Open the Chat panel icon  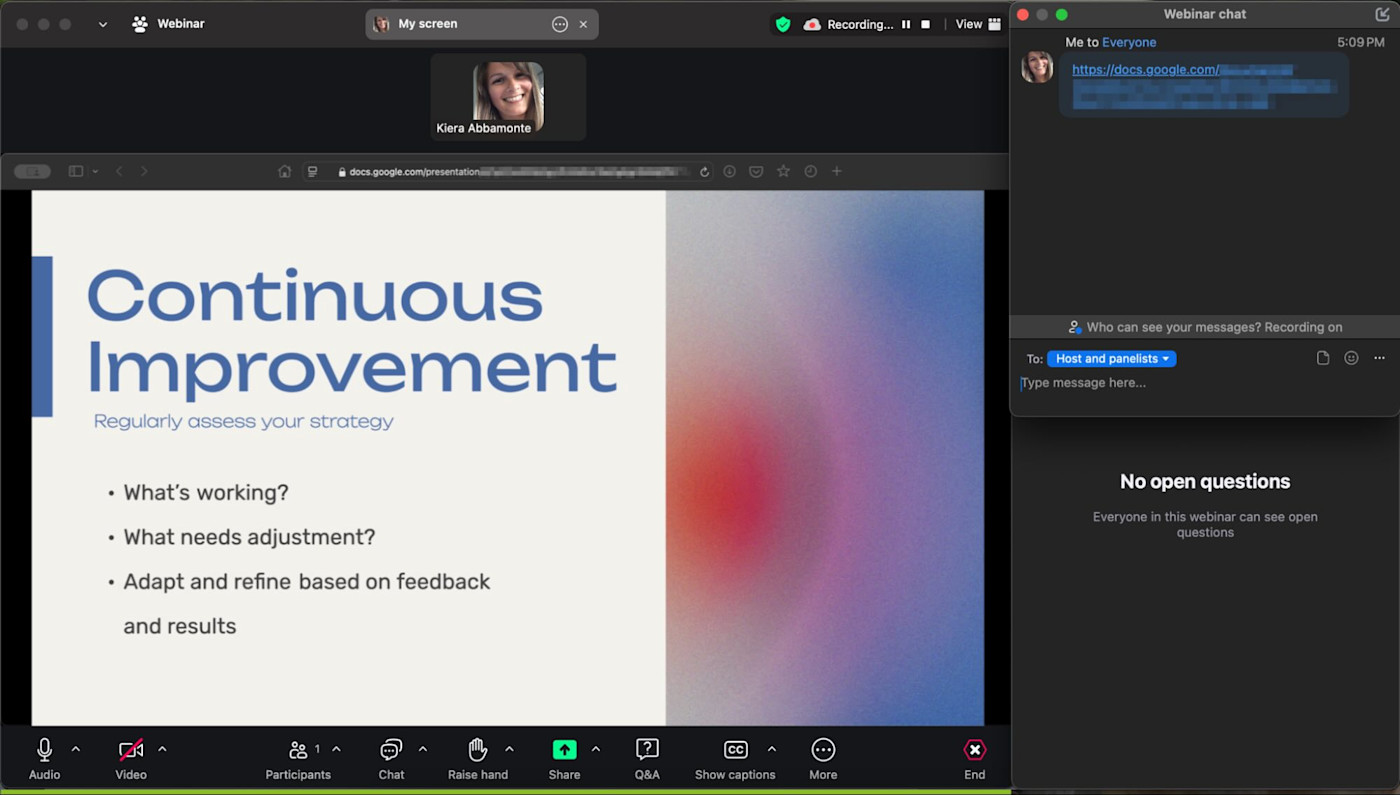click(391, 751)
